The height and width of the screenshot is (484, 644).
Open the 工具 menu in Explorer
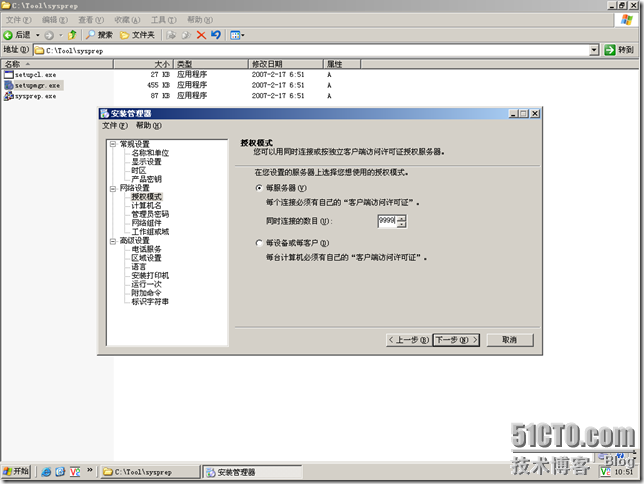click(x=163, y=20)
